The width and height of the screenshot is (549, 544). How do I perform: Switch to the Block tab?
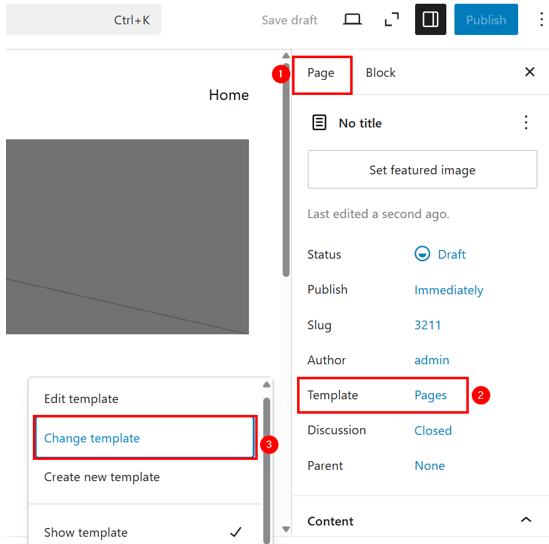point(381,73)
